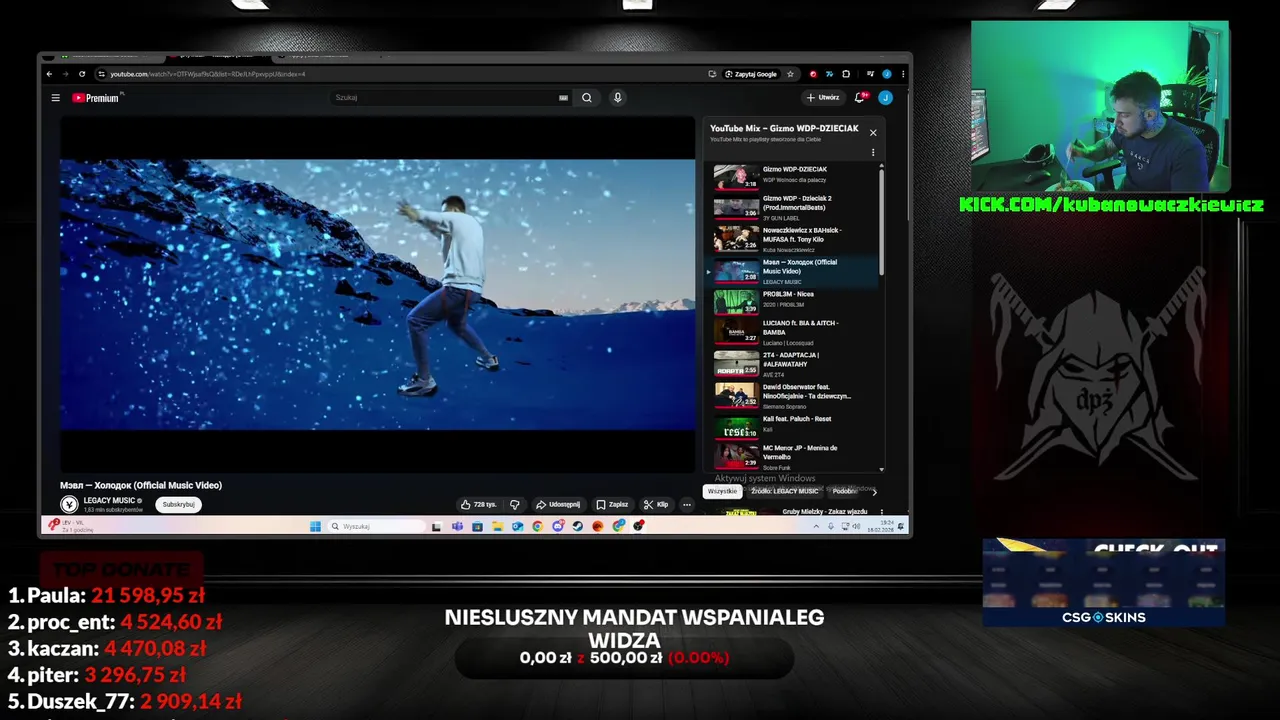Open Steam from the taskbar

[578, 526]
